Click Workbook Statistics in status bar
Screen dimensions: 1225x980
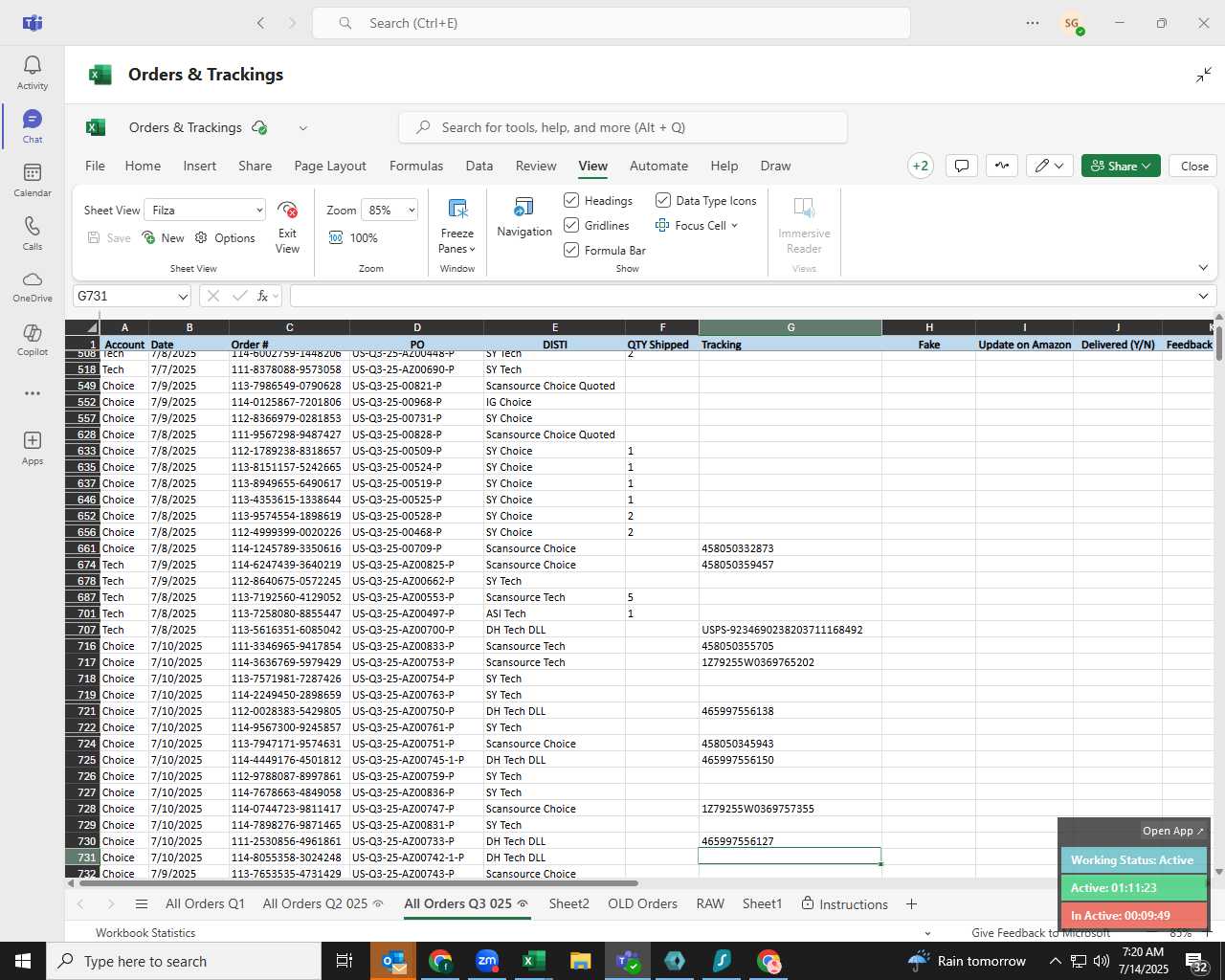pos(145,933)
